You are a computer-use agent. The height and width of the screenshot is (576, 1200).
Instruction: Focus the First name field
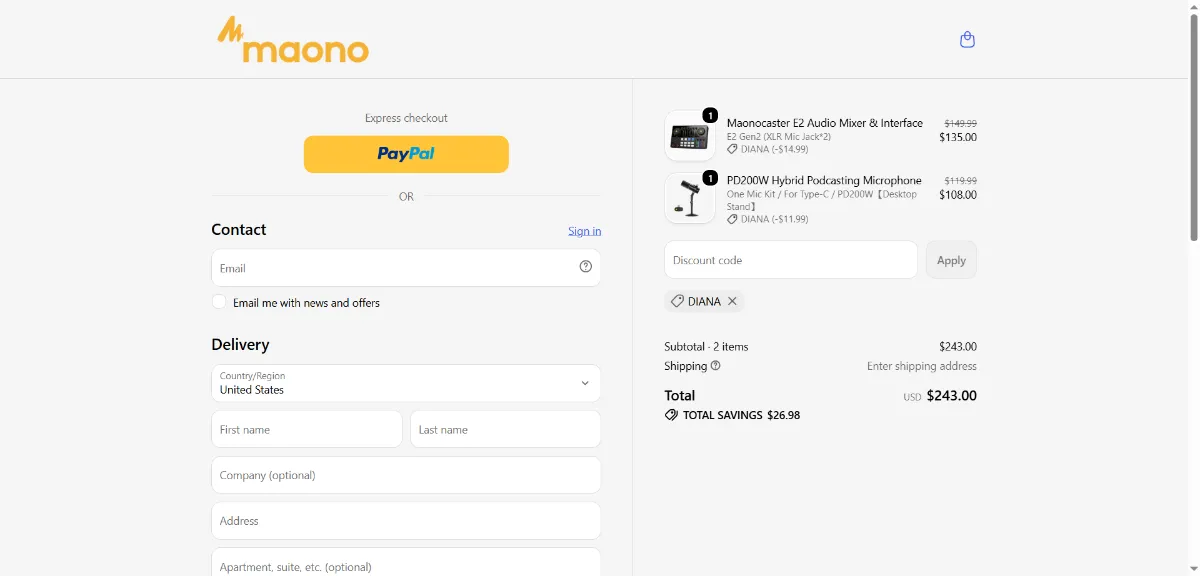tap(307, 429)
